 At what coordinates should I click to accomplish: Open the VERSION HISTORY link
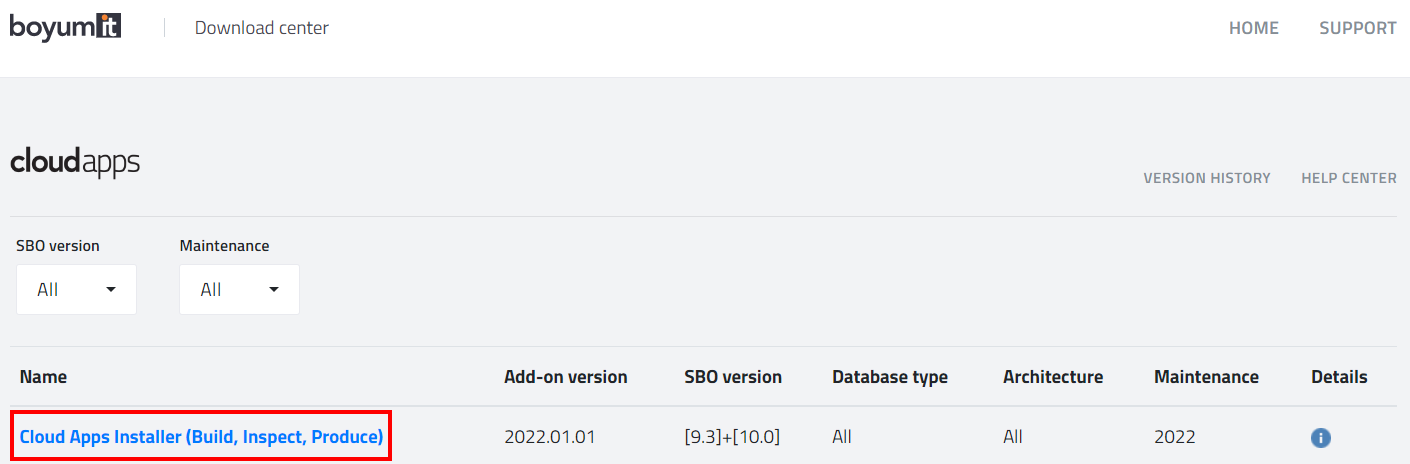pyautogui.click(x=1207, y=178)
